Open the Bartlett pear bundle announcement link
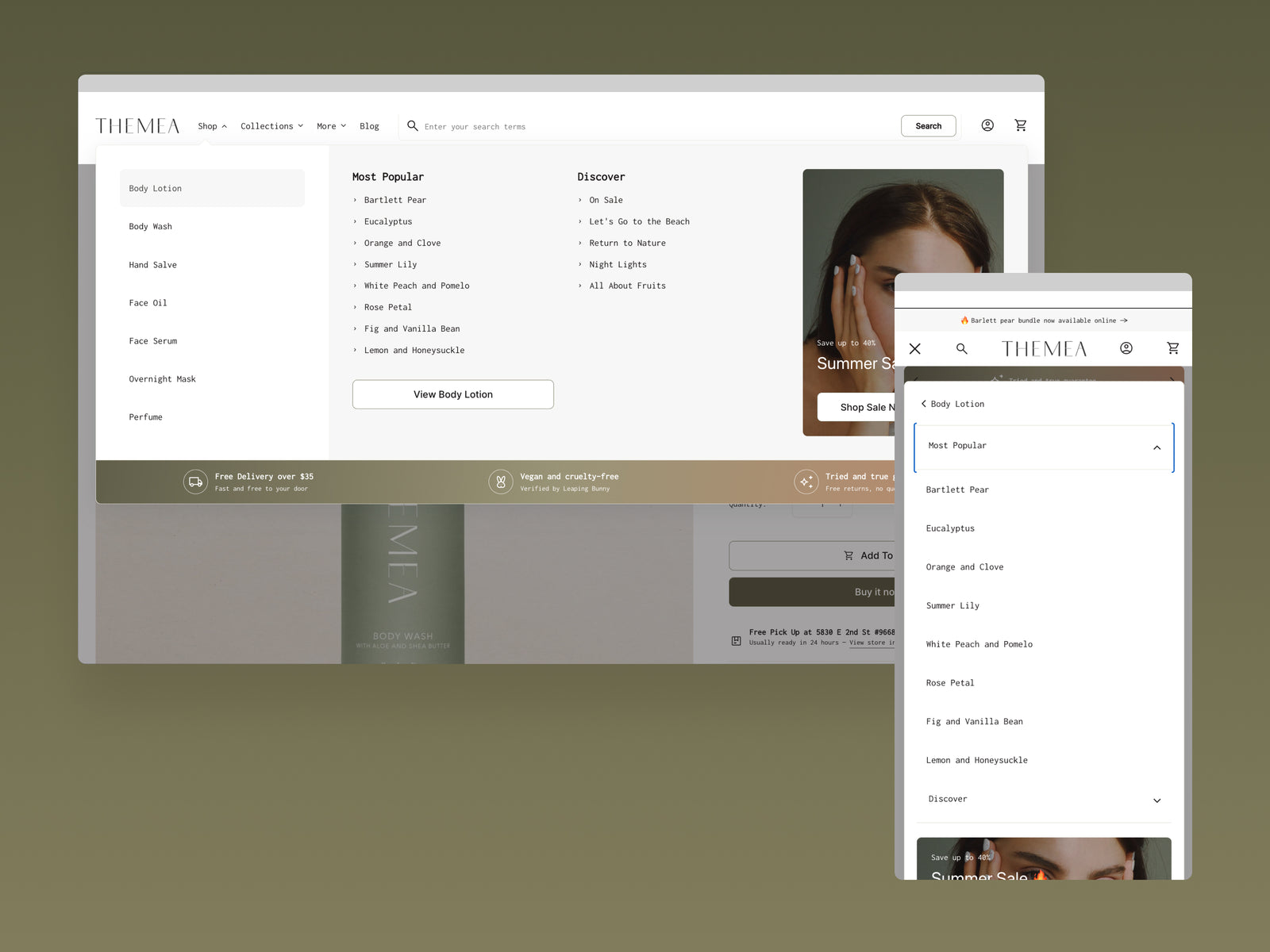 pyautogui.click(x=1043, y=321)
